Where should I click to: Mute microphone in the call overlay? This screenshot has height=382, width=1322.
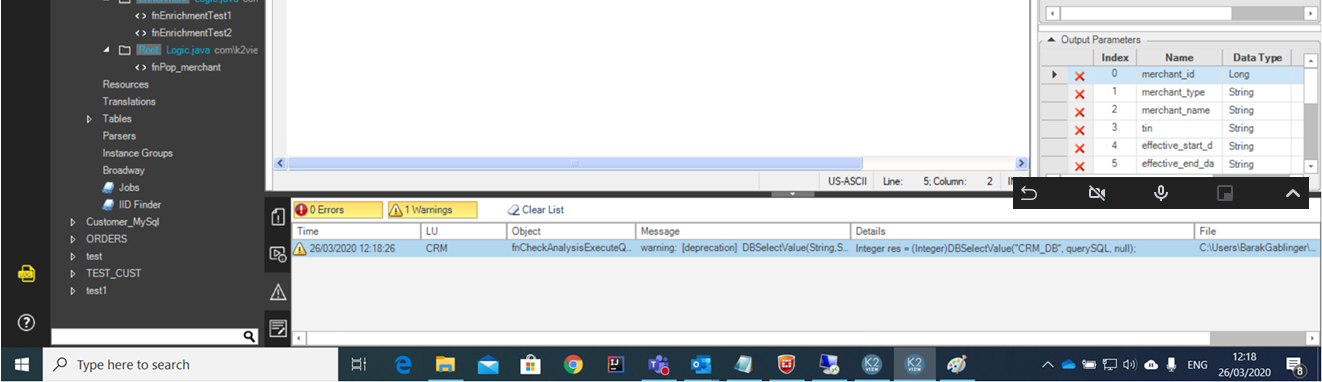click(x=1161, y=193)
